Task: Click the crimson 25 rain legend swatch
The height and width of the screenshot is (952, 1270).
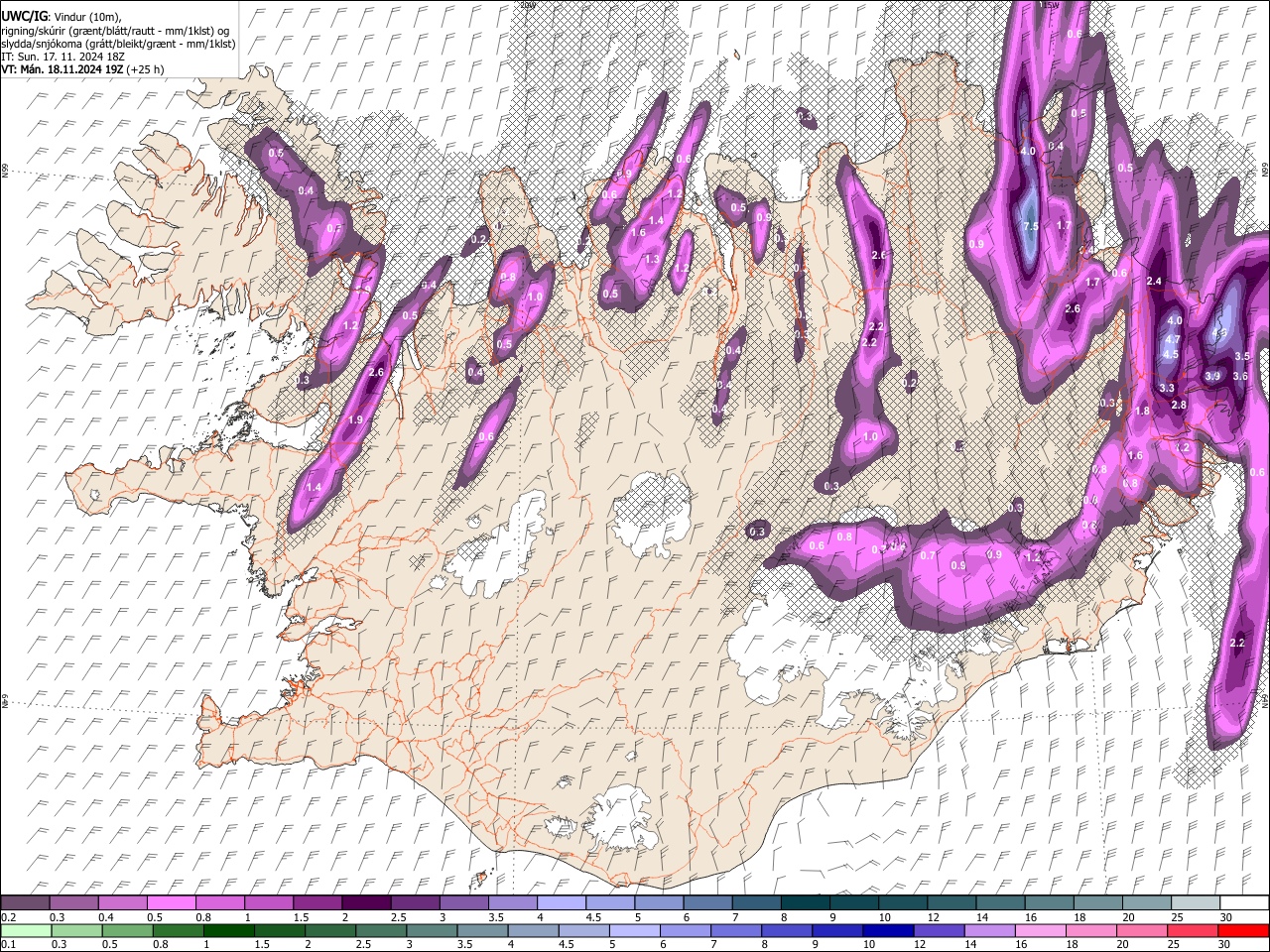Action: click(1193, 931)
